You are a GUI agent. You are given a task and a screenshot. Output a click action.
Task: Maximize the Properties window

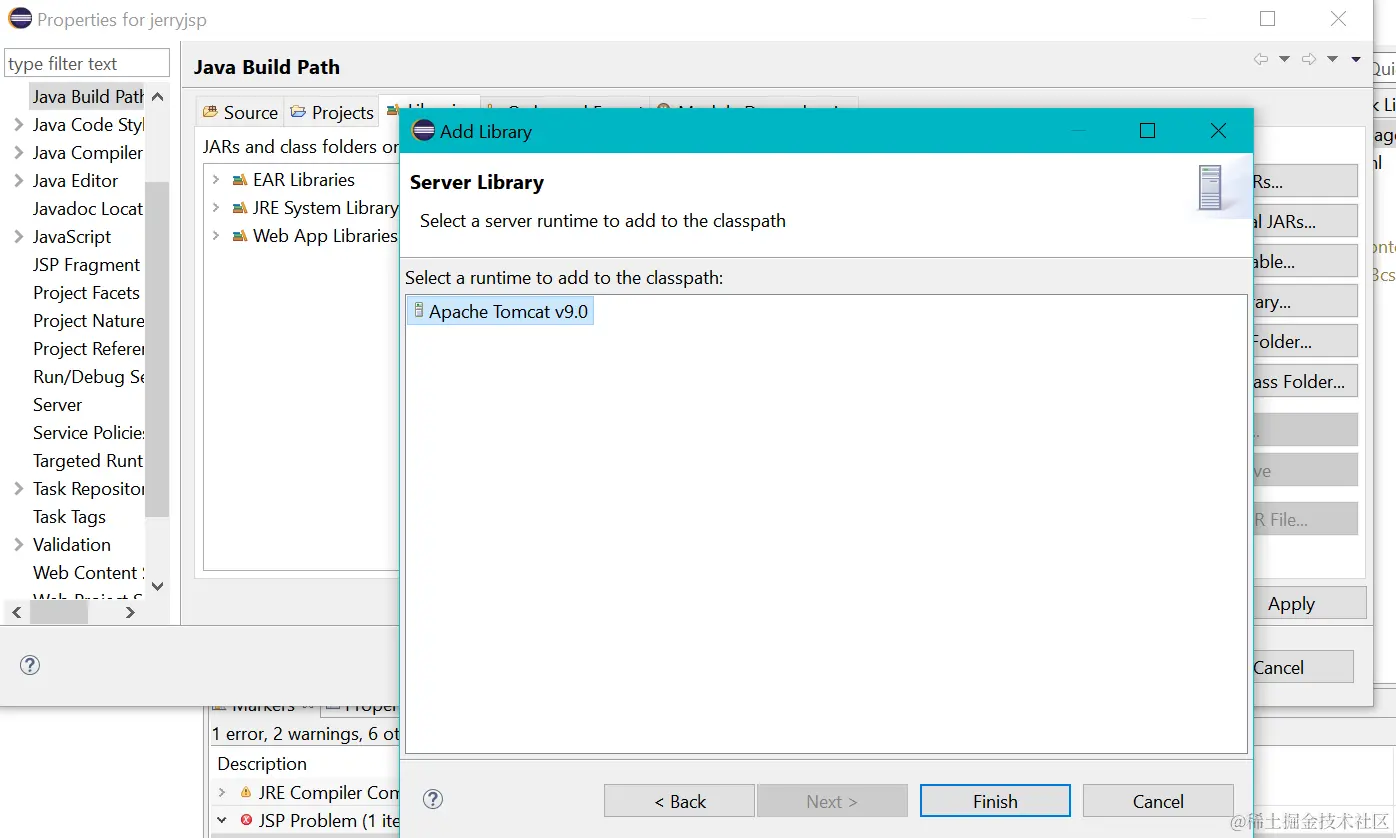point(1267,19)
